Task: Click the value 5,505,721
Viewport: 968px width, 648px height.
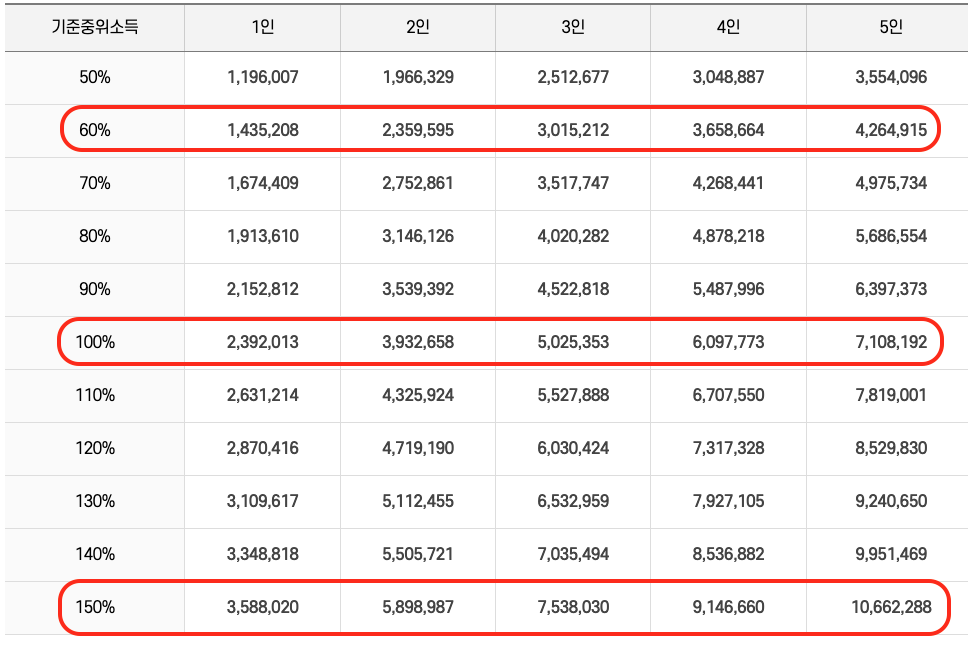Action: tap(418, 554)
